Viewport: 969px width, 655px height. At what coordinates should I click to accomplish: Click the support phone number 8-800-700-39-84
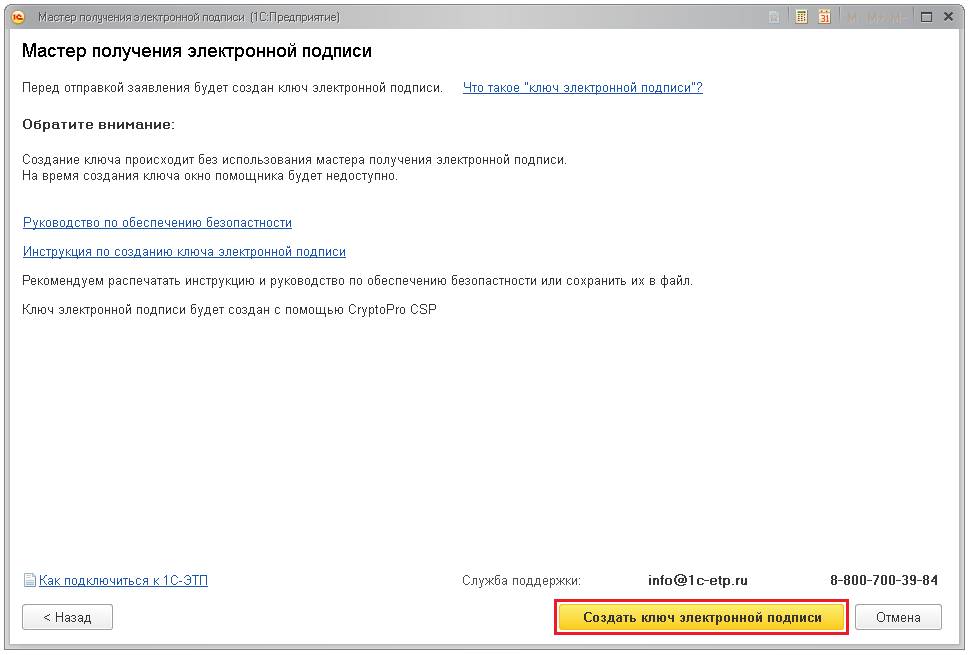click(884, 580)
